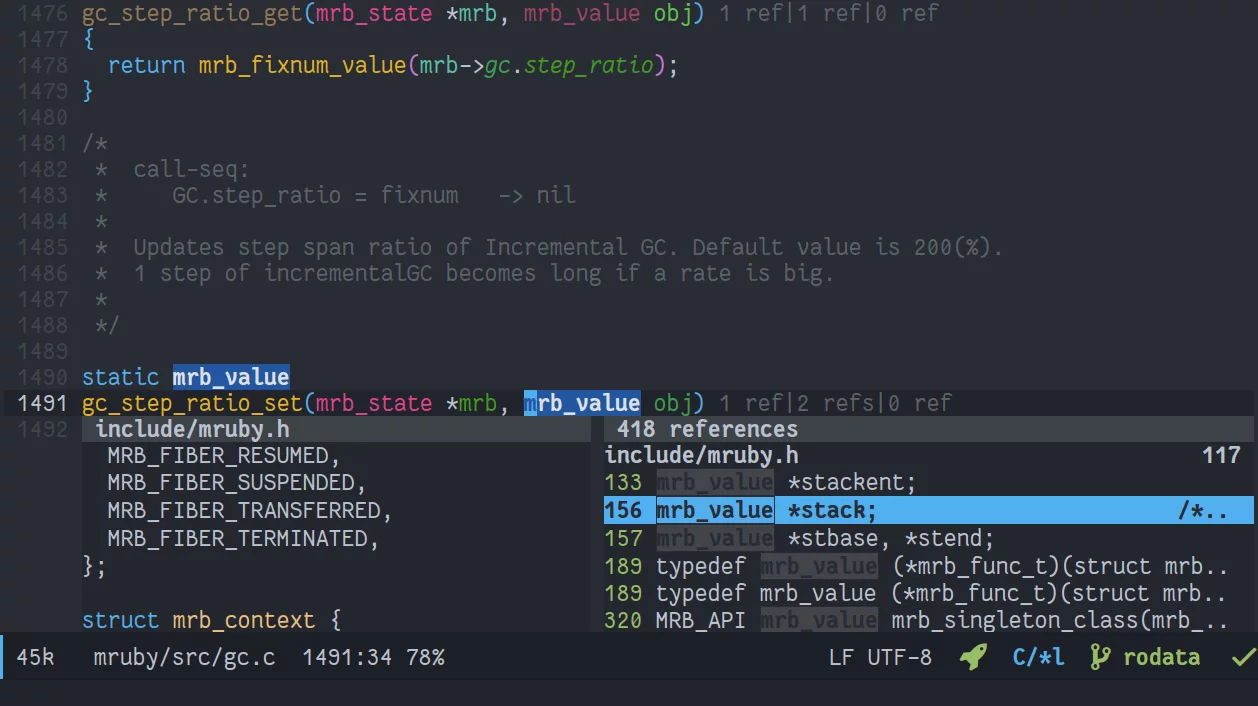Select reference line 320 mrb_singleton_class

(x=928, y=620)
